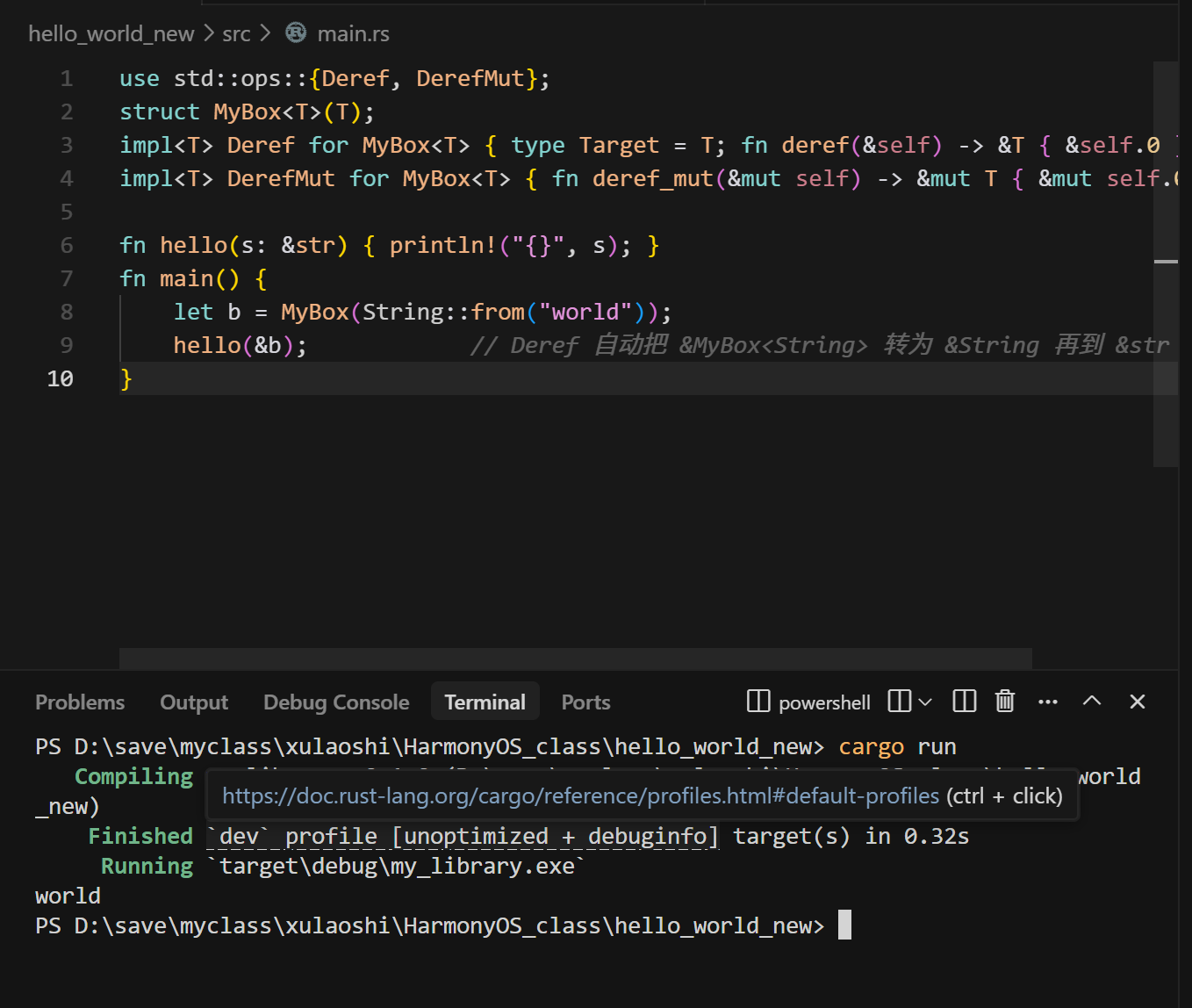This screenshot has width=1192, height=1008.
Task: Click 'deref_mut' function name on line 4
Action: [x=653, y=179]
